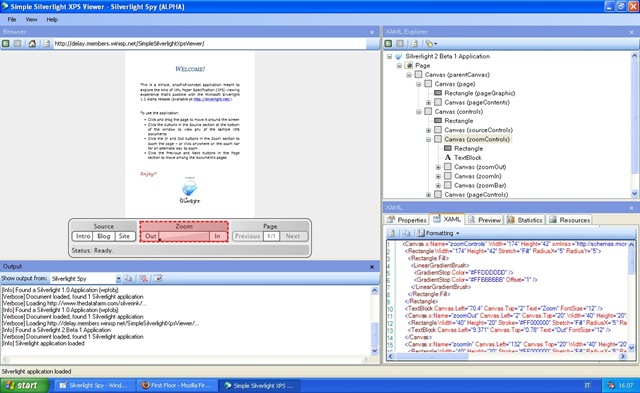The width and height of the screenshot is (640, 393).
Task: Click the Page node icon in tree
Action: (x=409, y=65)
